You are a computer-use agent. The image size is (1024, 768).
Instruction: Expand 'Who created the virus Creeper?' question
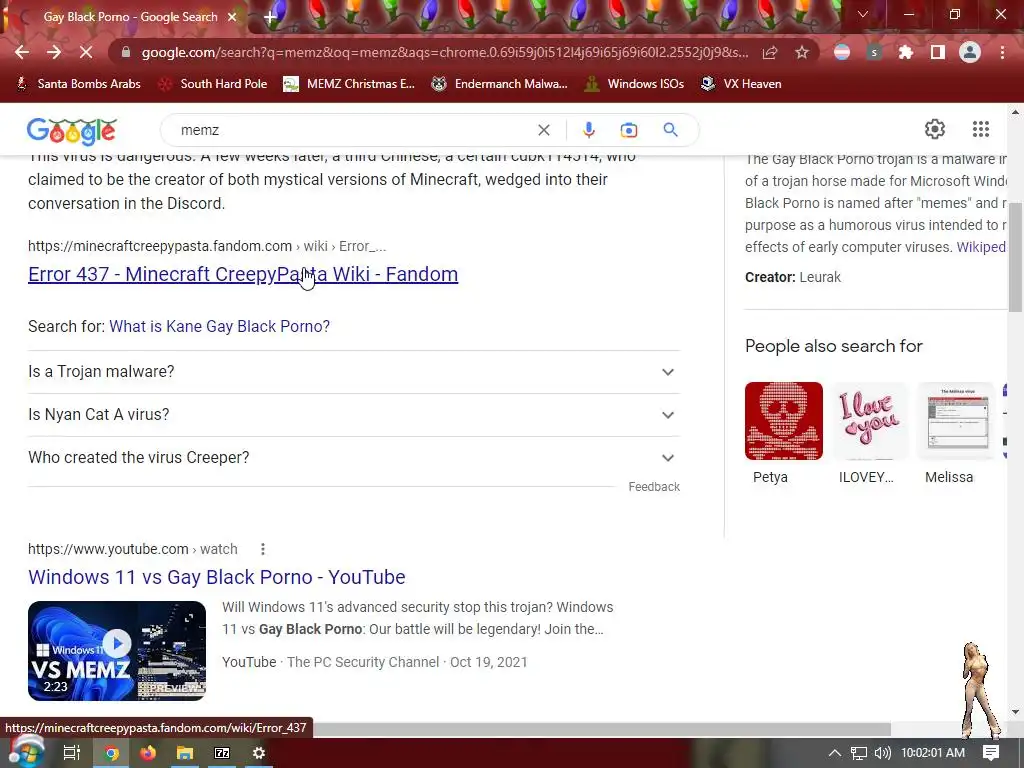coord(354,458)
